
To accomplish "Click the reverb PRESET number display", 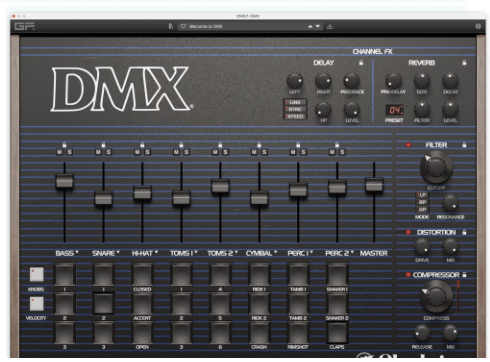I will [x=394, y=110].
